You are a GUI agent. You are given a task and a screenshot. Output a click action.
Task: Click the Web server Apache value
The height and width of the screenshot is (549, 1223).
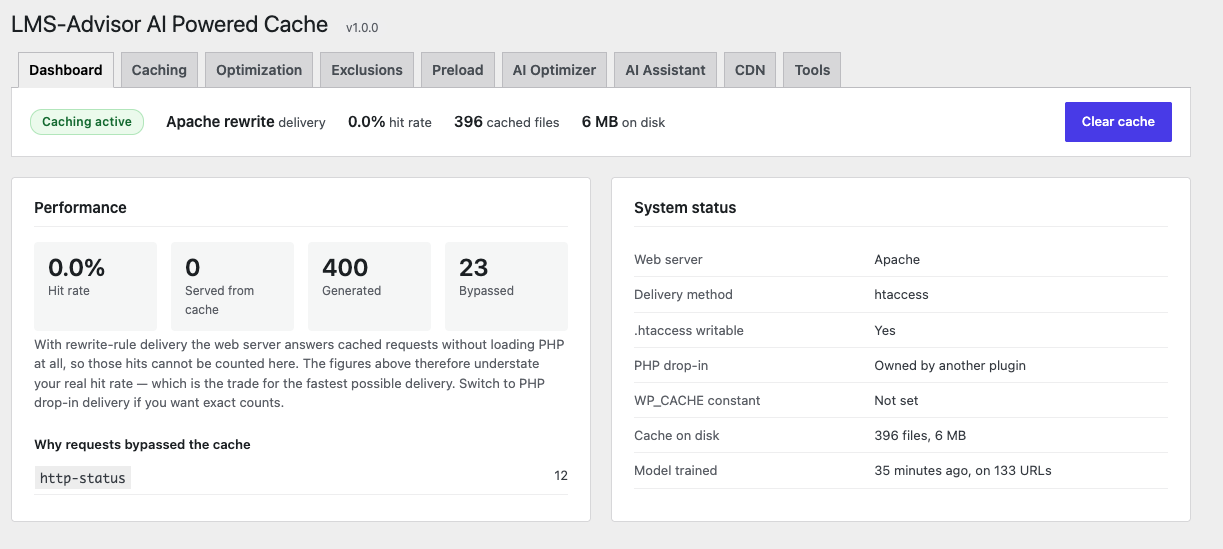[897, 260]
